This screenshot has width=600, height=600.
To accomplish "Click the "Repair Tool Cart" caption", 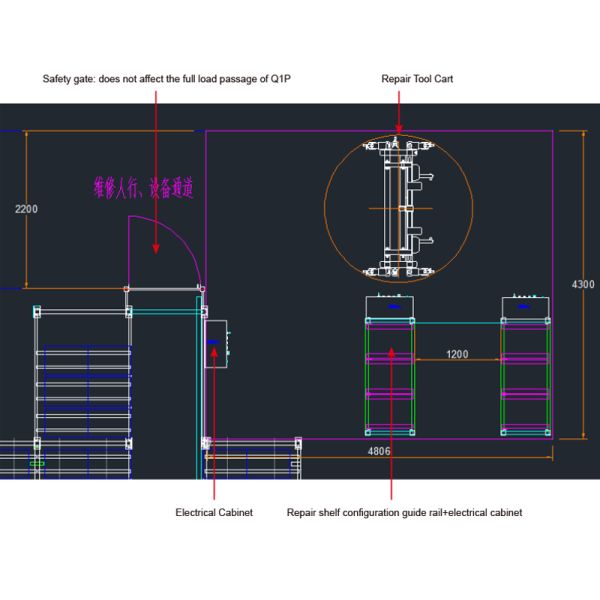I will click(x=417, y=78).
